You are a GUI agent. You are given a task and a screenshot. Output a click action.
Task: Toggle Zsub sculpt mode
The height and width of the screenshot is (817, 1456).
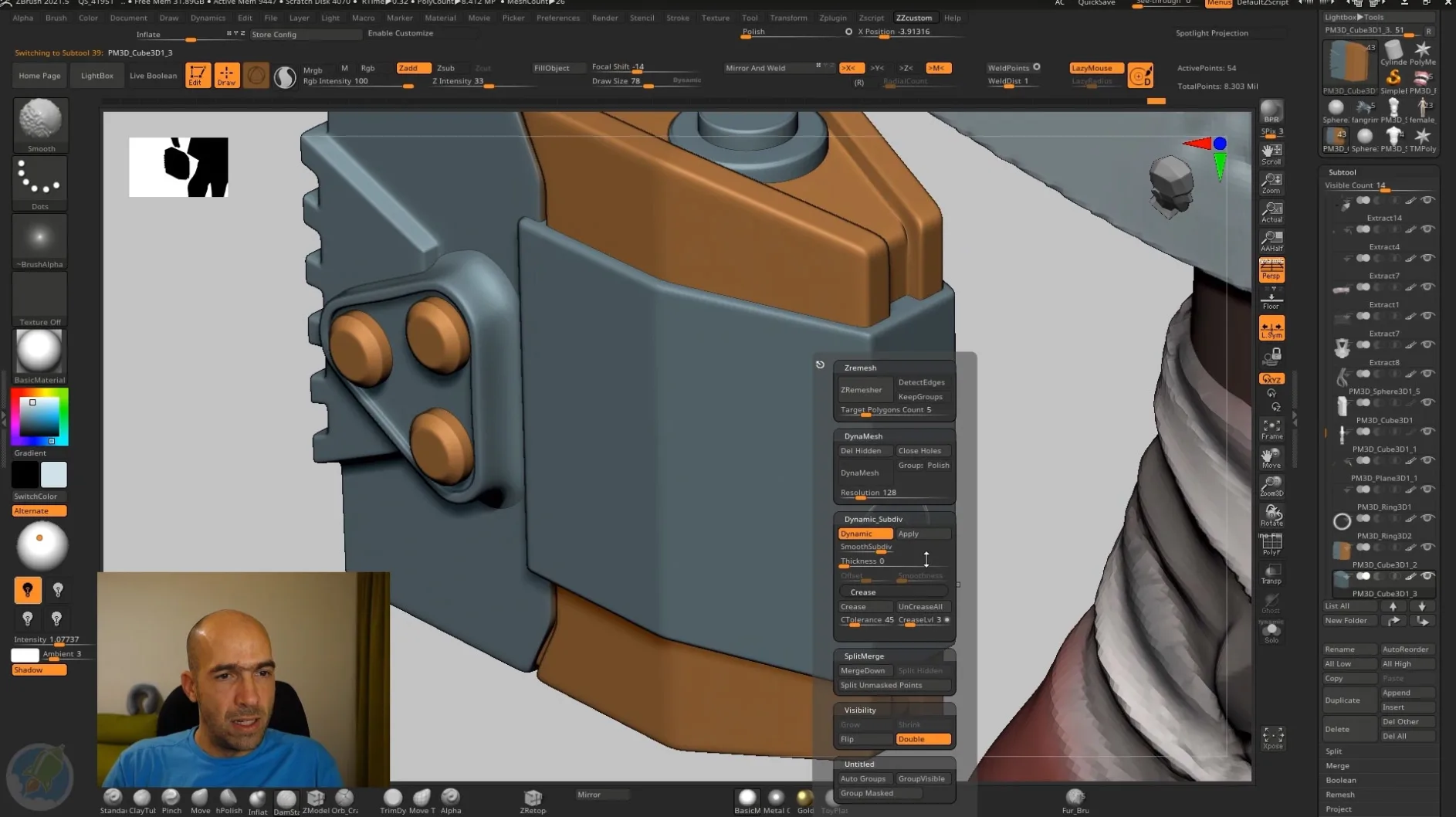[445, 68]
